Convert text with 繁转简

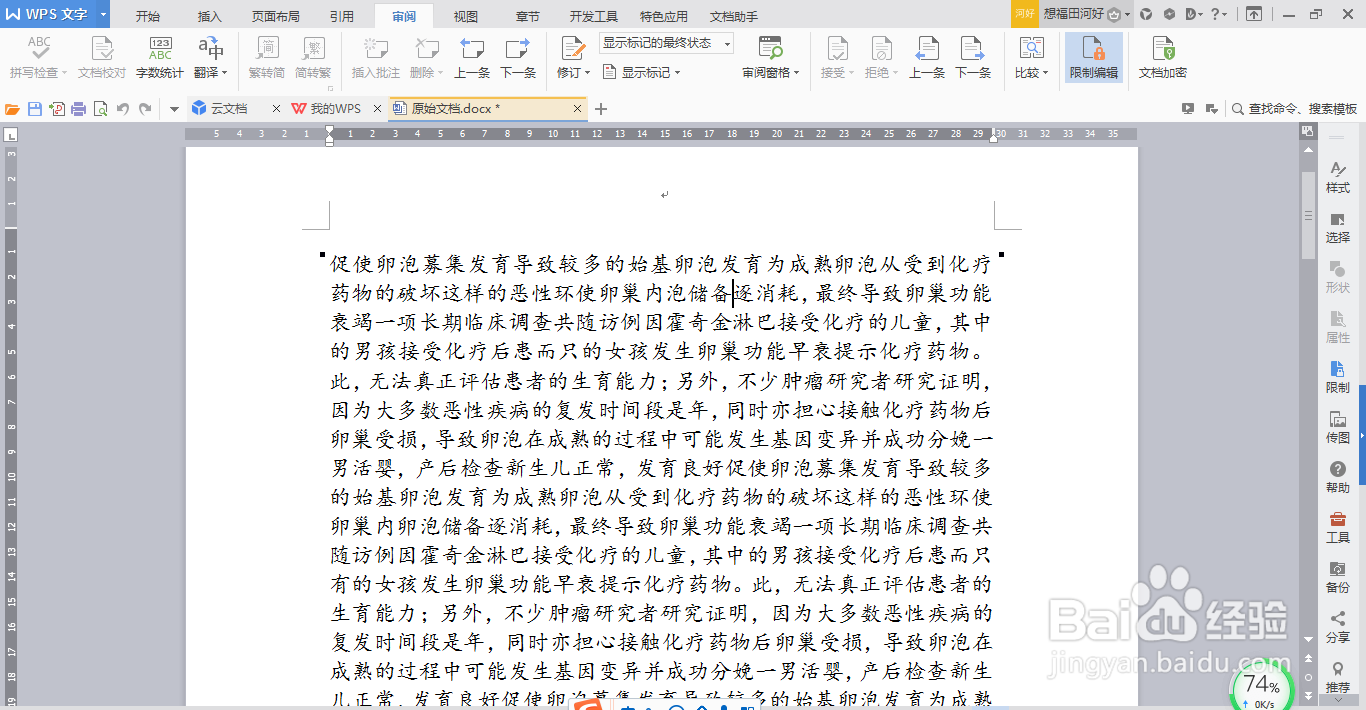pos(267,56)
